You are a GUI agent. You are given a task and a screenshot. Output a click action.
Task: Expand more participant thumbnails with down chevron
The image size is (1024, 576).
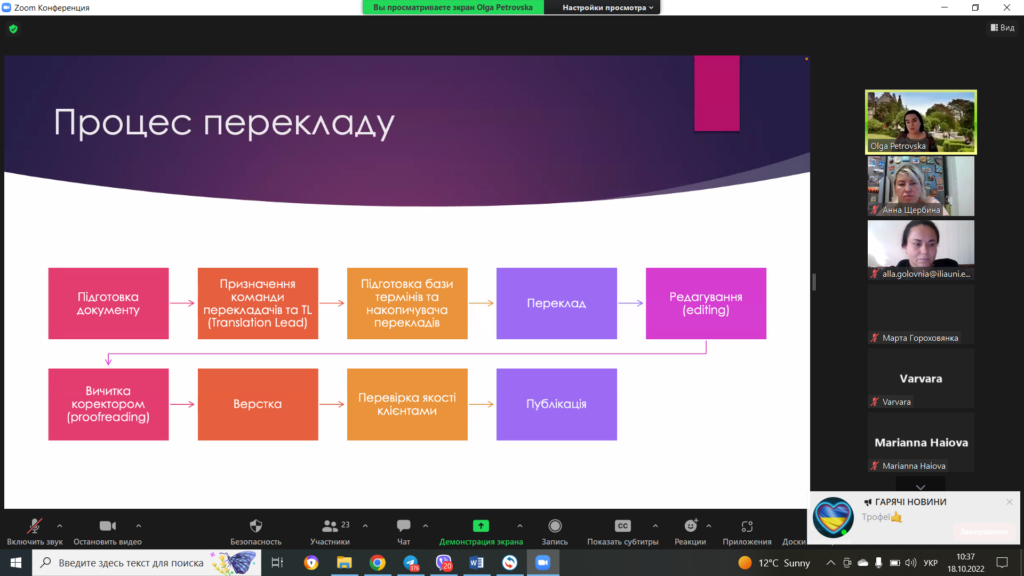coord(920,484)
